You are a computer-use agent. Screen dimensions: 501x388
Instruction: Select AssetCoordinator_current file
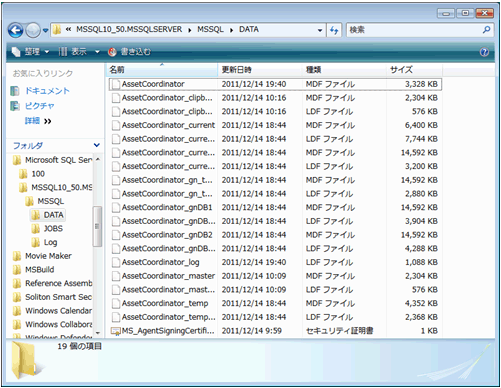pos(168,125)
